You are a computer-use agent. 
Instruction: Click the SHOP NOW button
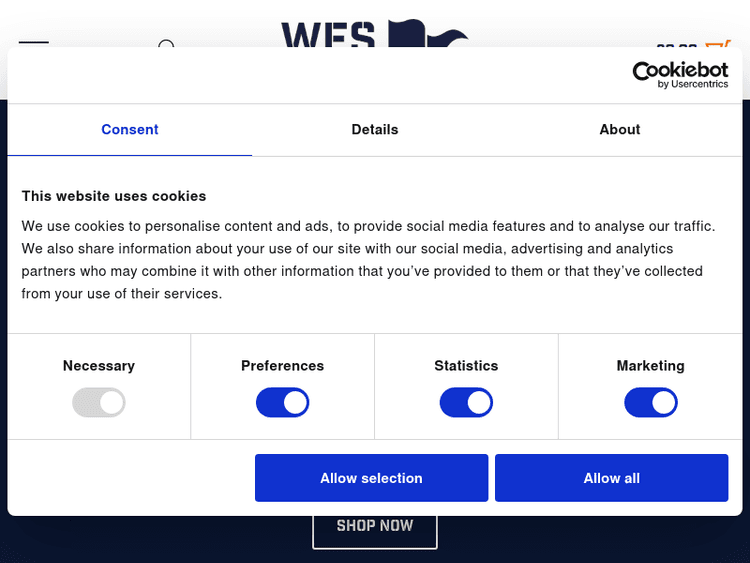pos(375,526)
